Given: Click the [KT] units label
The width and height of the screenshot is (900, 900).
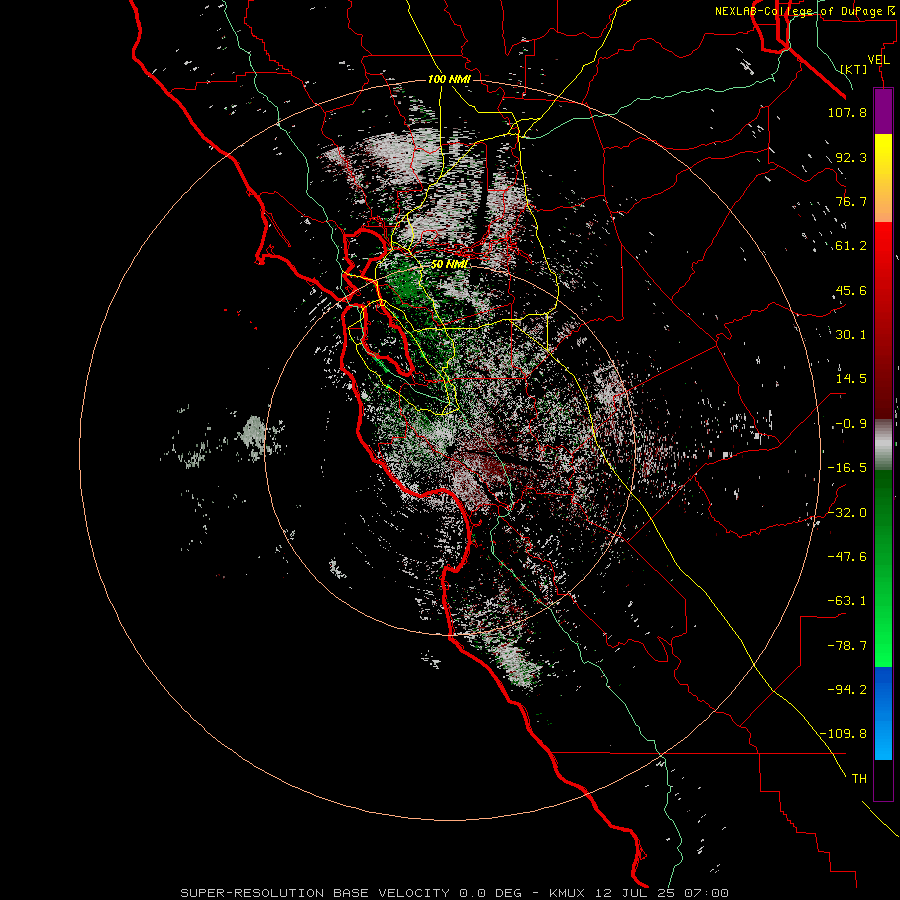Looking at the screenshot, I should 854,69.
